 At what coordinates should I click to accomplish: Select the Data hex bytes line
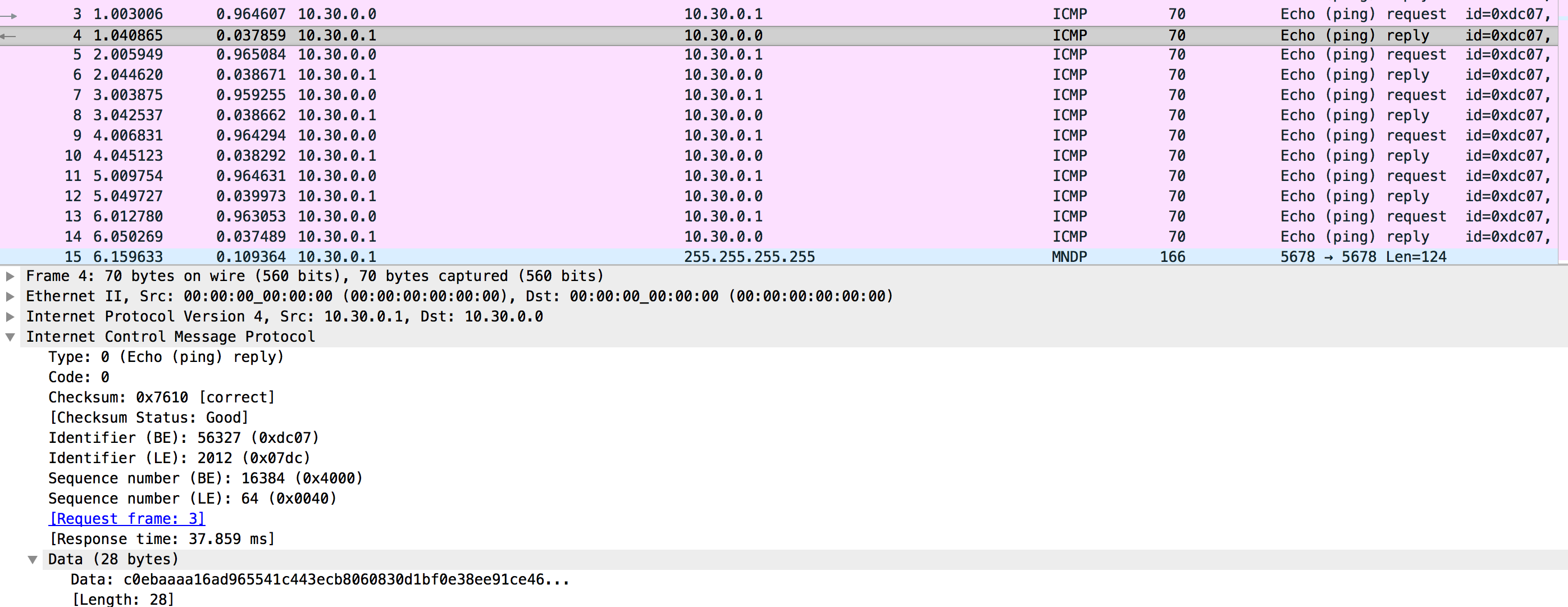click(320, 579)
